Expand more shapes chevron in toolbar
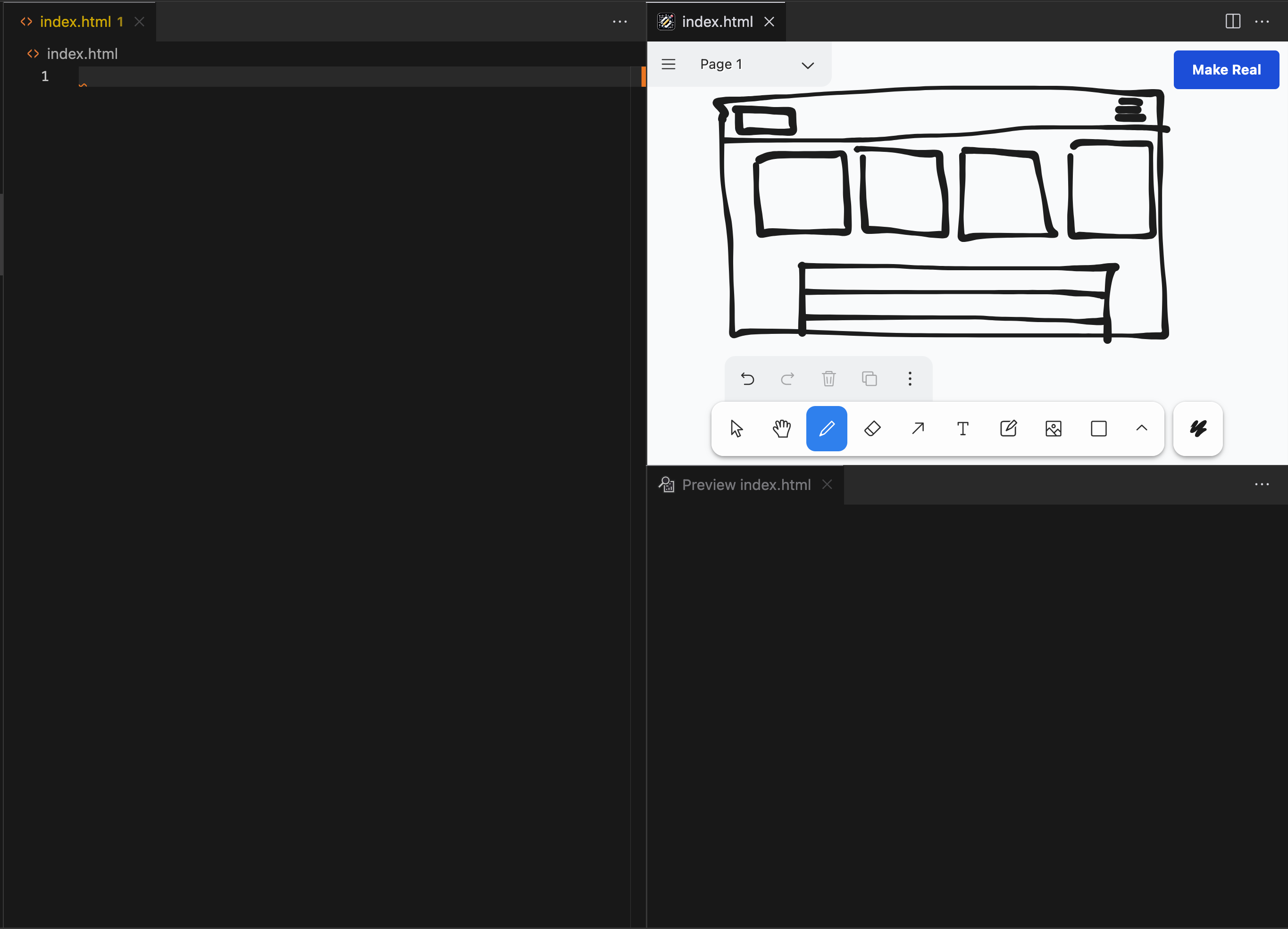The image size is (1288, 929). (1141, 429)
